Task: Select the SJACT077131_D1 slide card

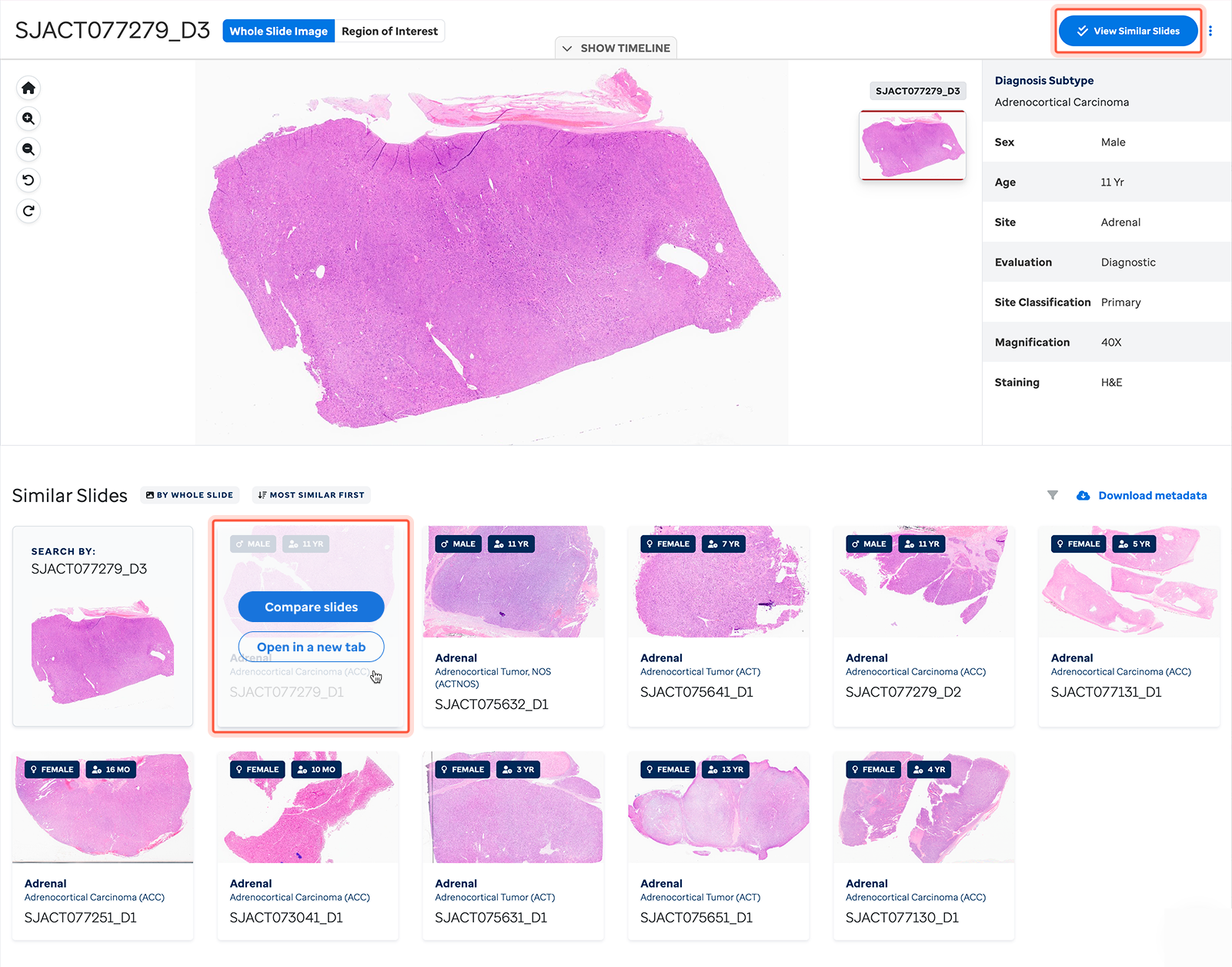Action: (1128, 626)
